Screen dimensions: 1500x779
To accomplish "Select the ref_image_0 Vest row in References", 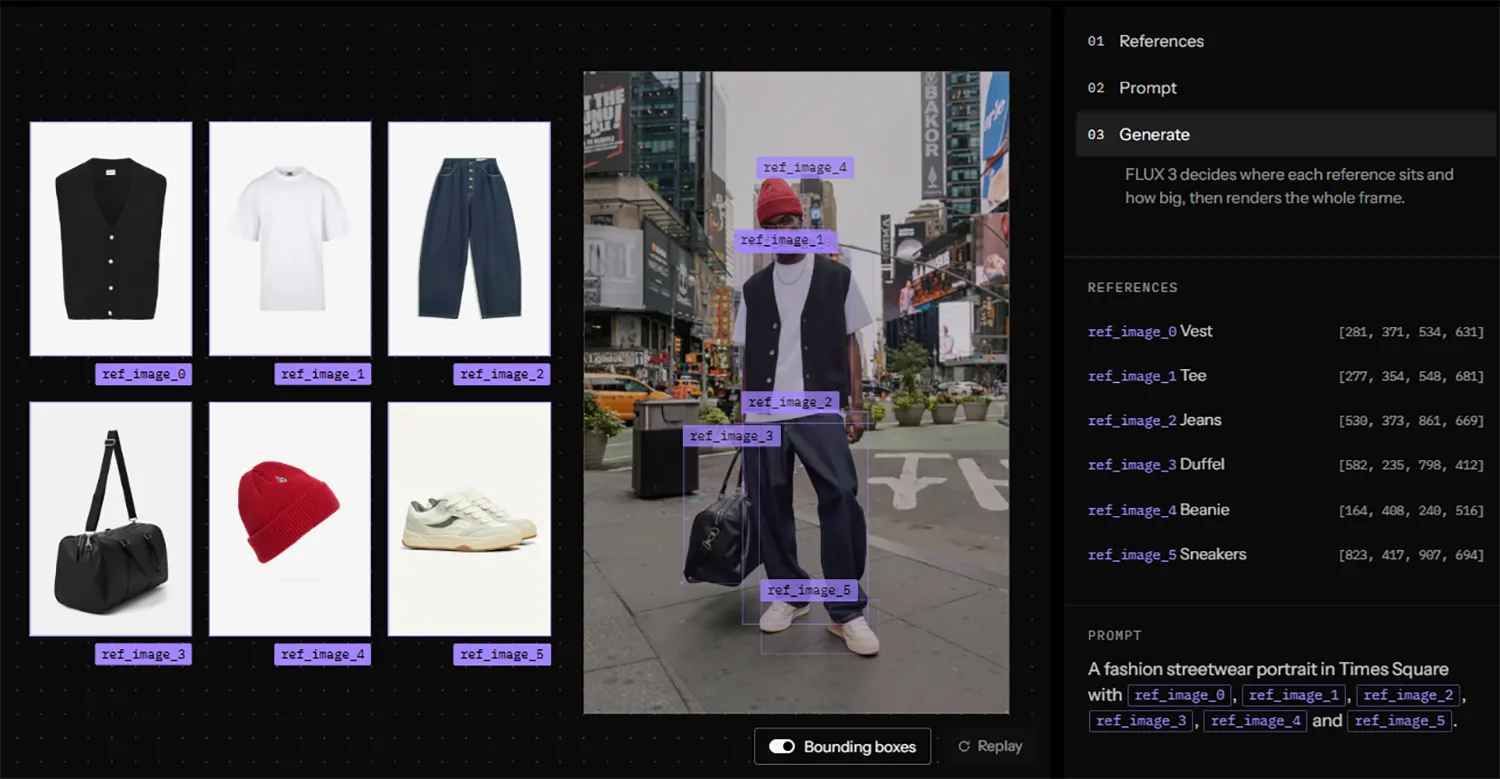I will (1286, 331).
